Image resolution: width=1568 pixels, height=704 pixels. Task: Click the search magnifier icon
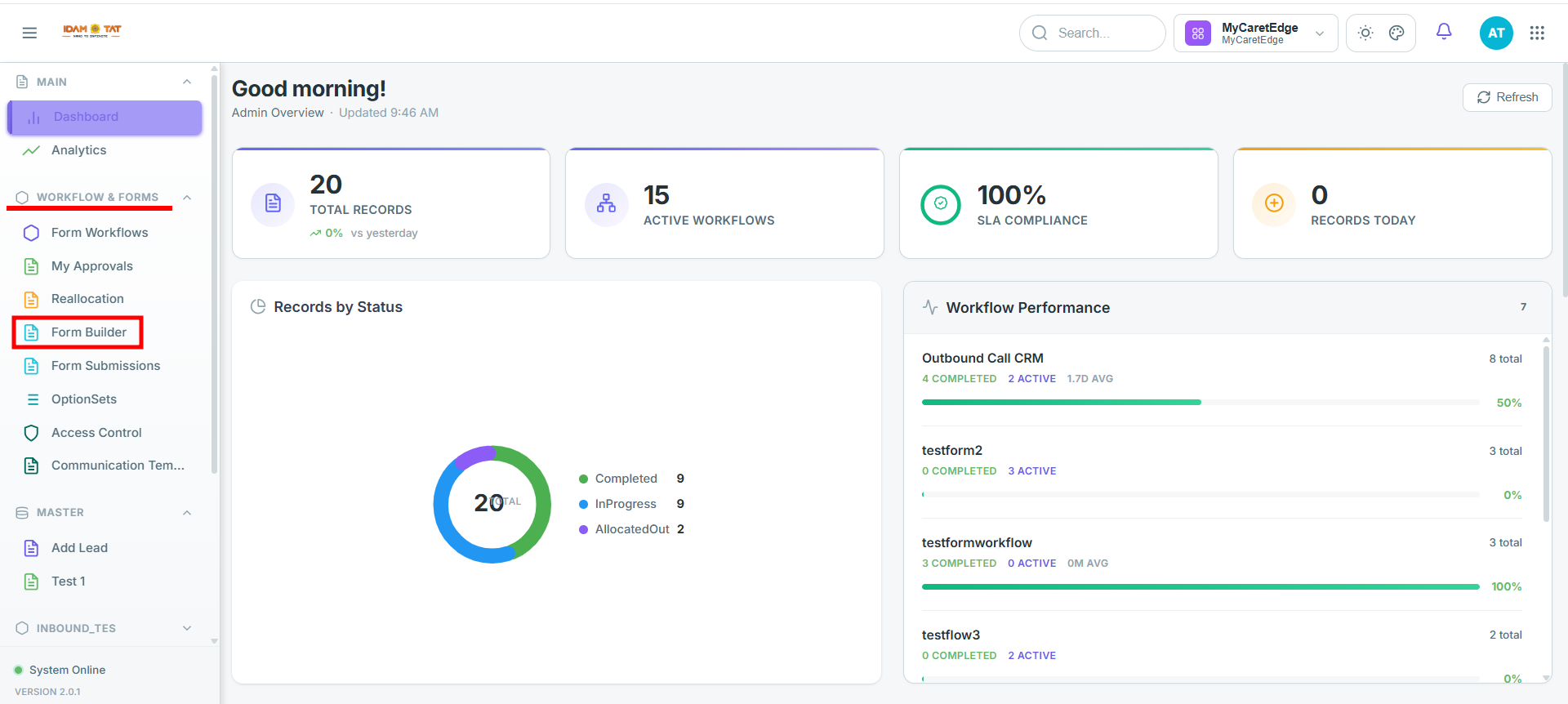click(x=1040, y=33)
